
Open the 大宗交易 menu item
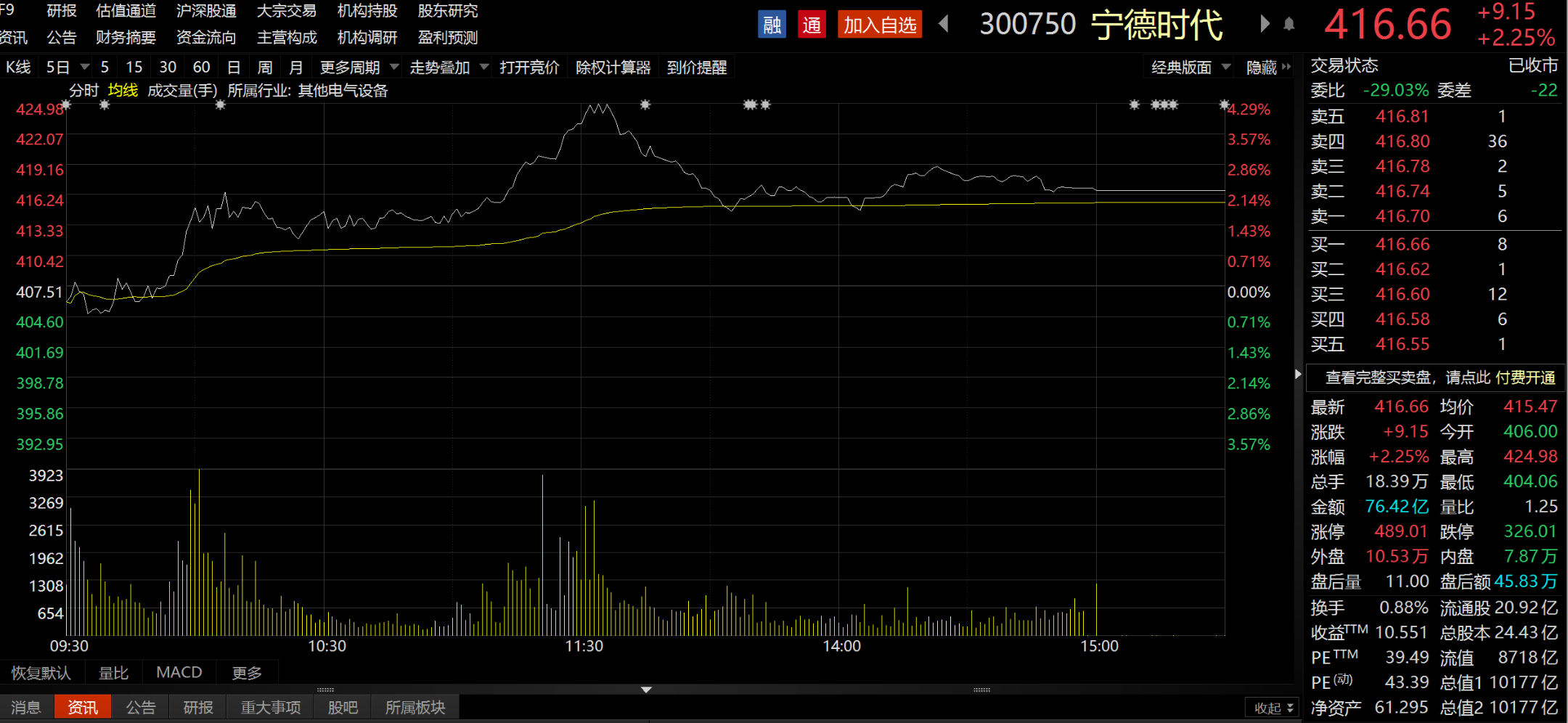click(x=287, y=11)
